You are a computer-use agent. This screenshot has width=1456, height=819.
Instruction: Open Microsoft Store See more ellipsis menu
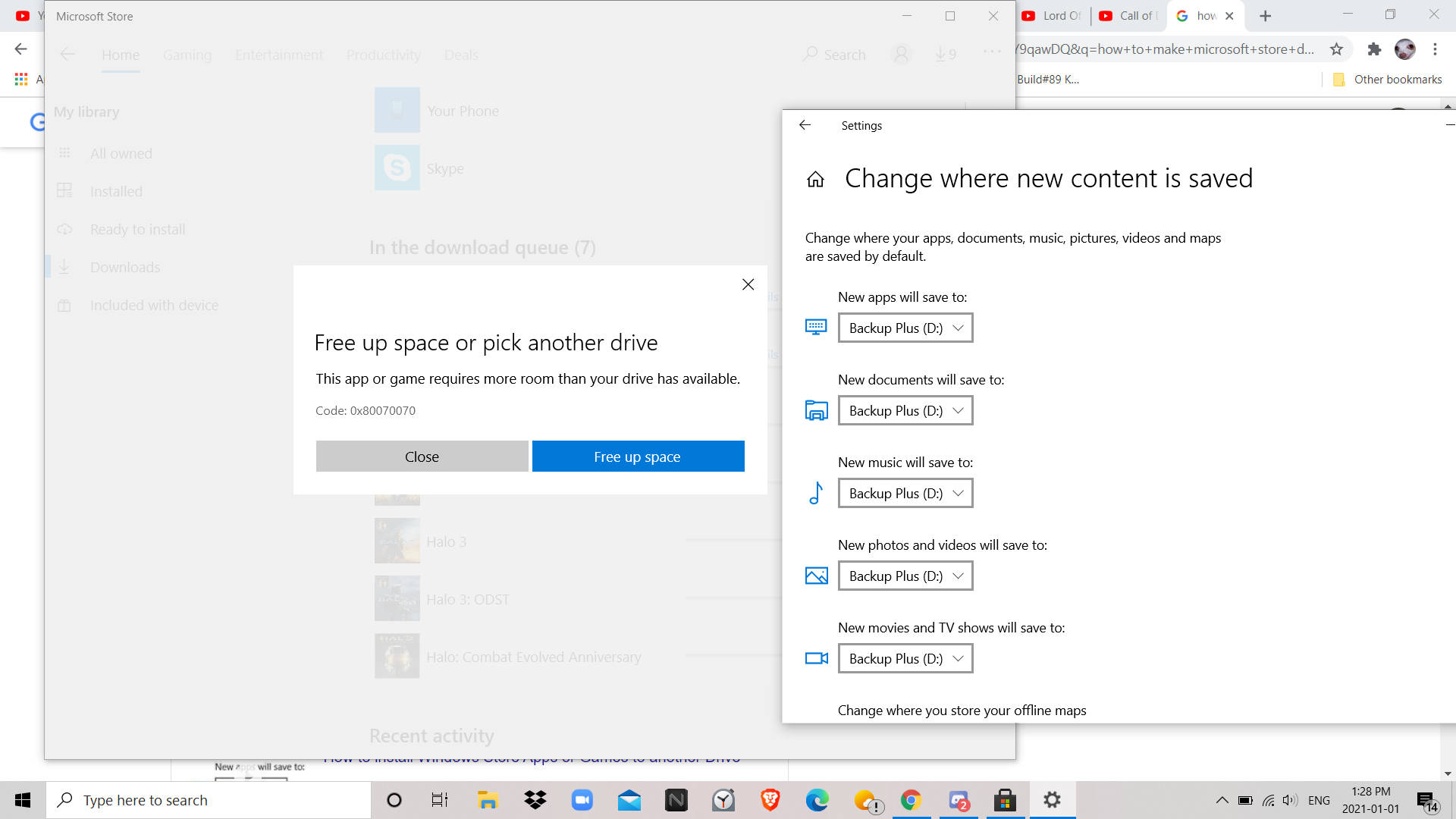(x=992, y=52)
